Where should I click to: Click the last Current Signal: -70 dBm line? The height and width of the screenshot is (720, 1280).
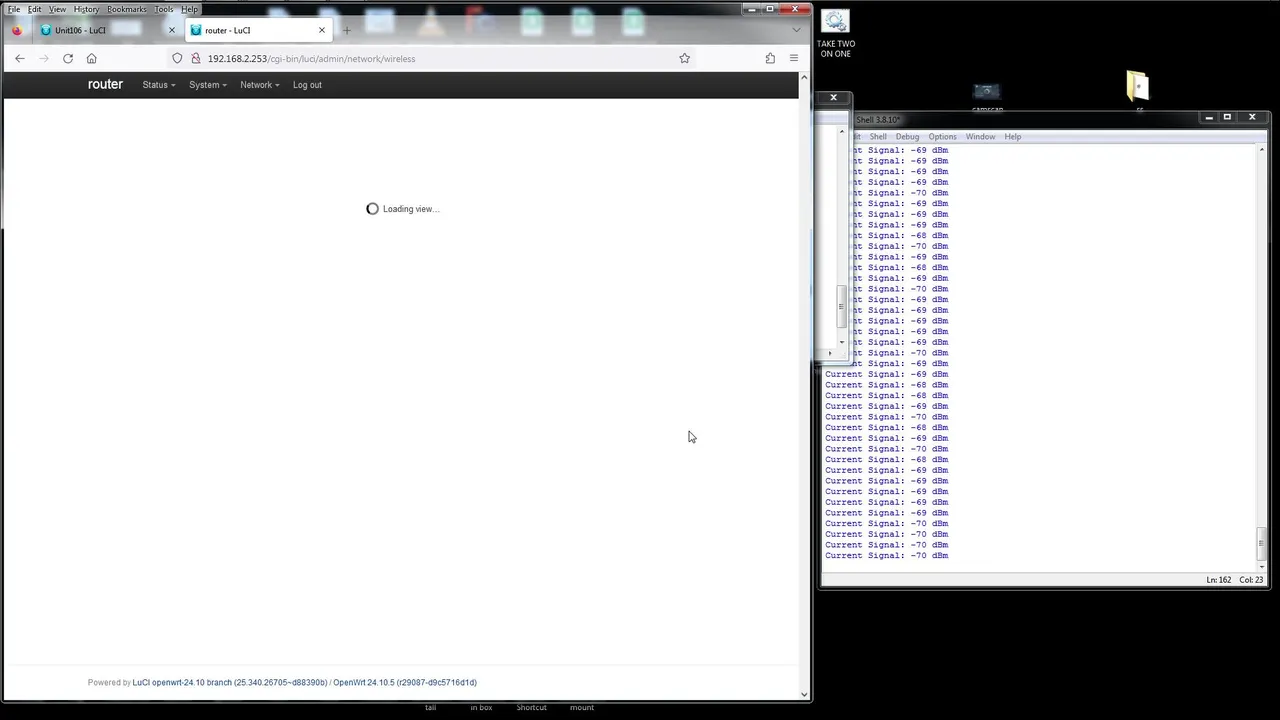point(887,555)
